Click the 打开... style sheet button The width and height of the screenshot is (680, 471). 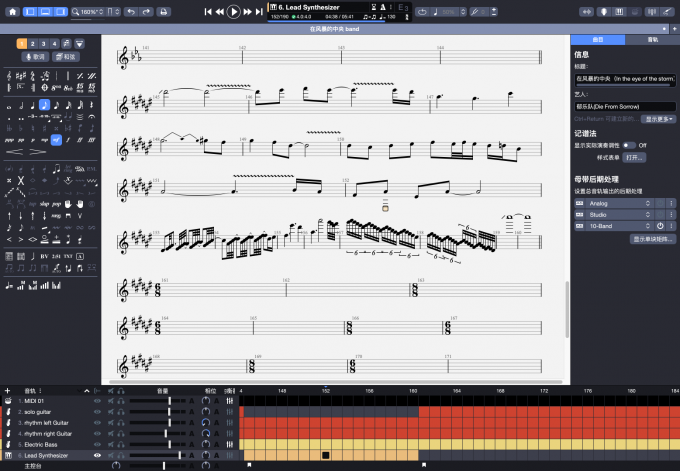(x=634, y=158)
